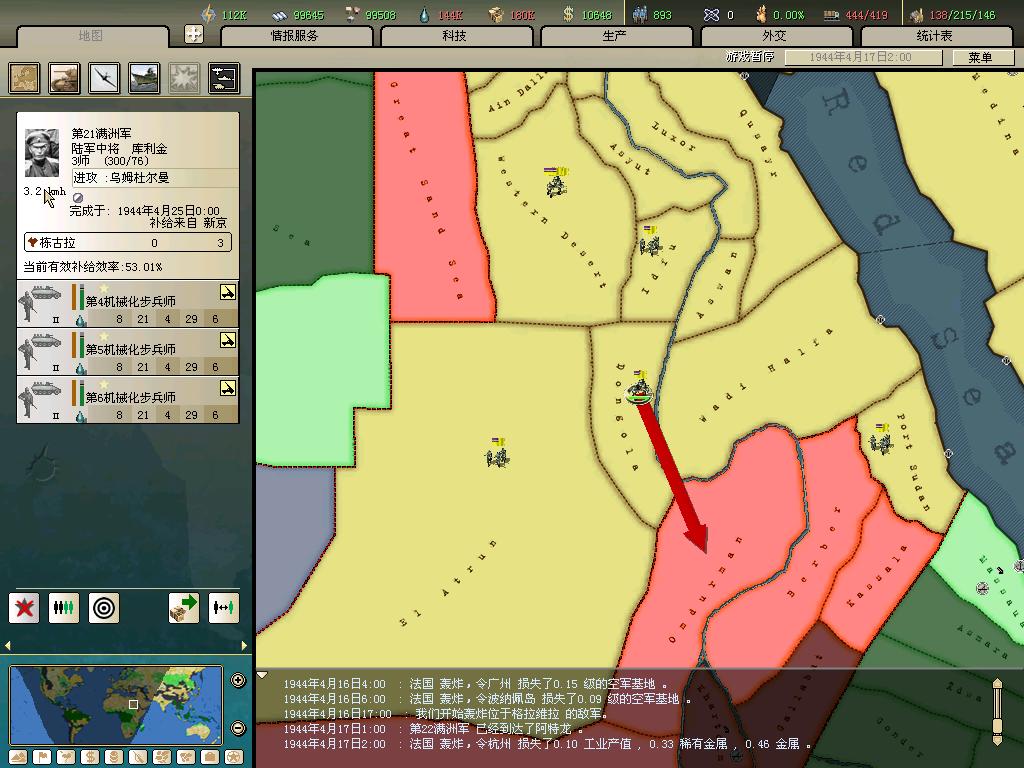This screenshot has height=768, width=1024.
Task: Click the land units (tank) filter icon
Action: pyautogui.click(x=64, y=78)
